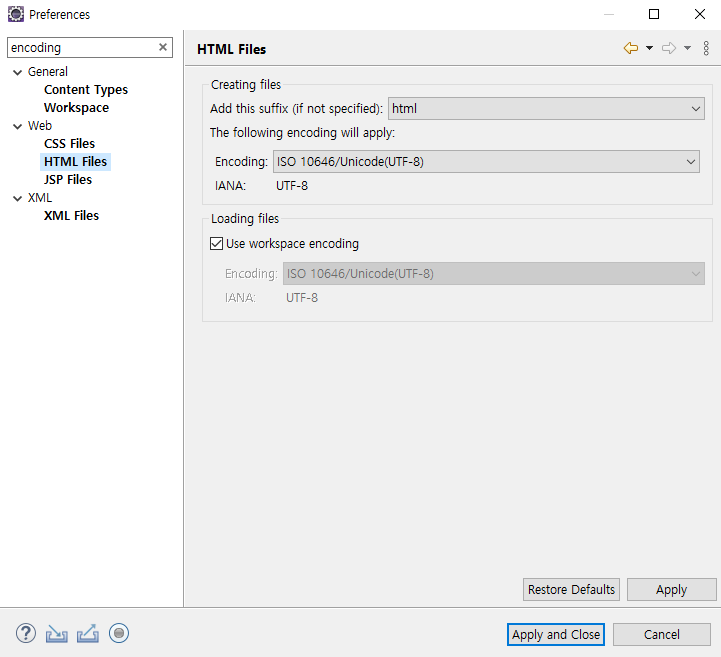Click the Preferences window app icon
The width and height of the screenshot is (721, 657).
pos(16,14)
